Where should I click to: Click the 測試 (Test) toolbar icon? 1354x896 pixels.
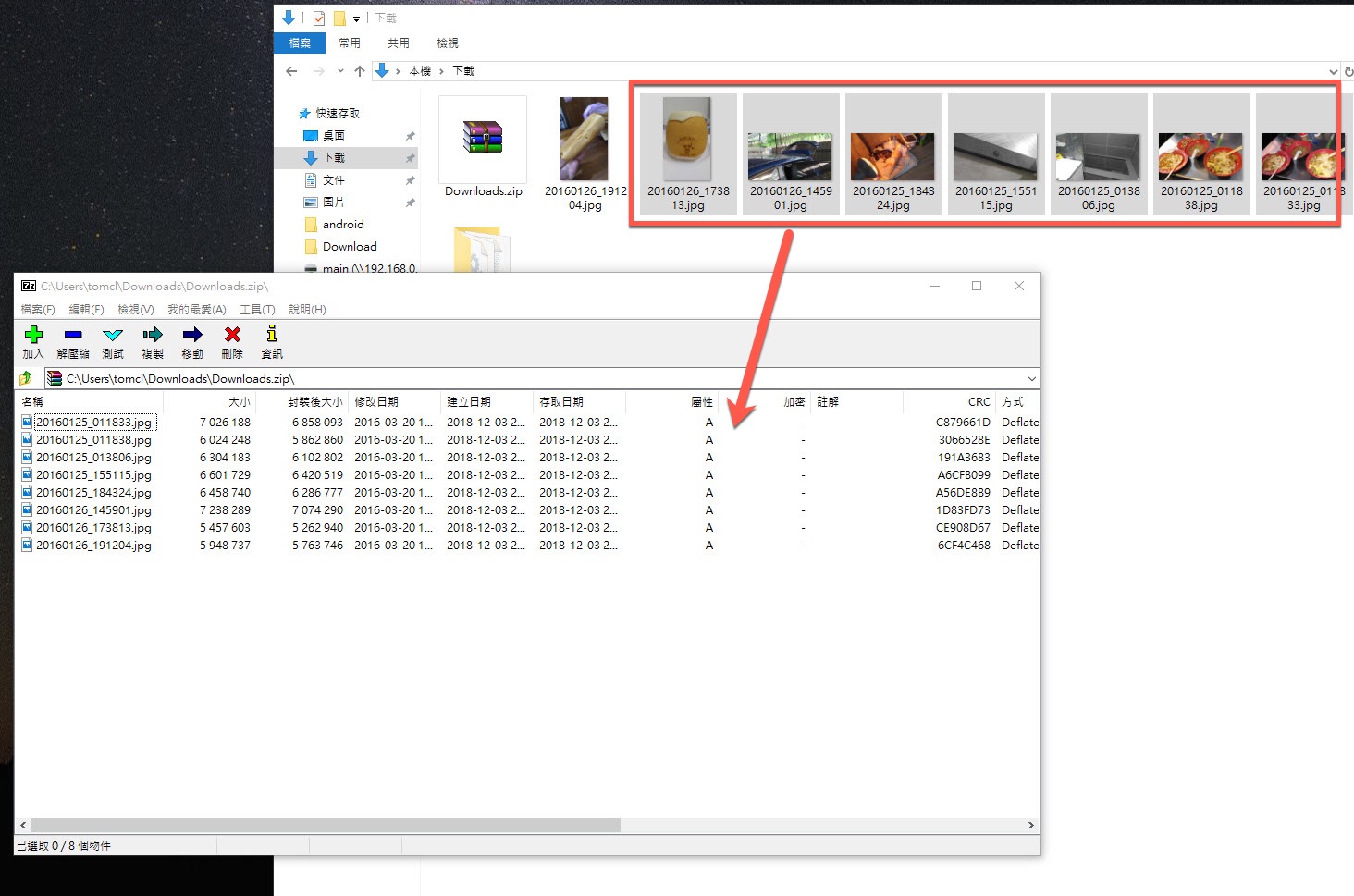coord(113,335)
